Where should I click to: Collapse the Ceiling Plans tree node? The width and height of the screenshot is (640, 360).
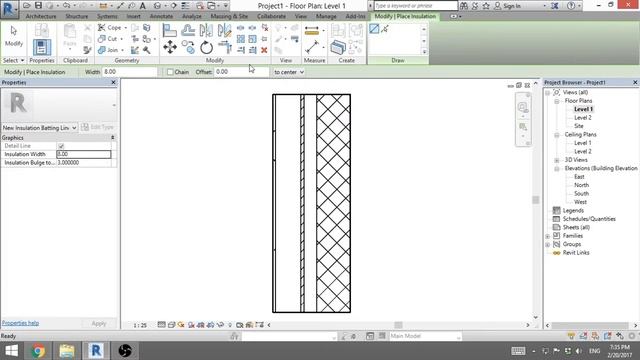pos(556,135)
